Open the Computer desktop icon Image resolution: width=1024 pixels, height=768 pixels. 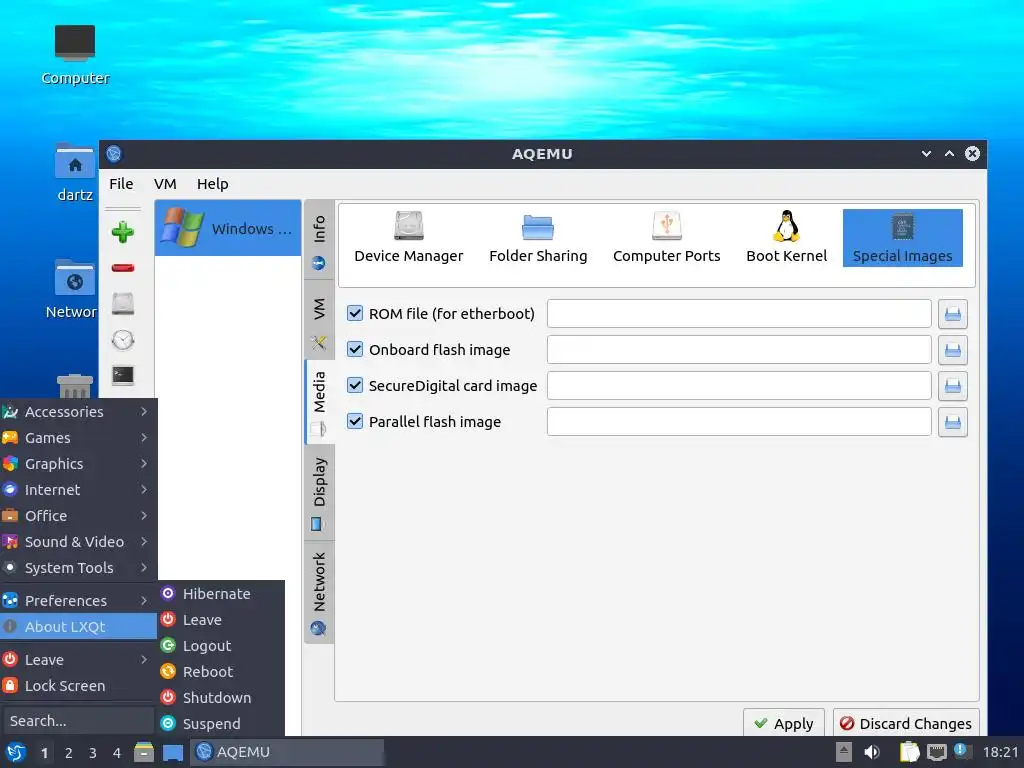[x=75, y=55]
